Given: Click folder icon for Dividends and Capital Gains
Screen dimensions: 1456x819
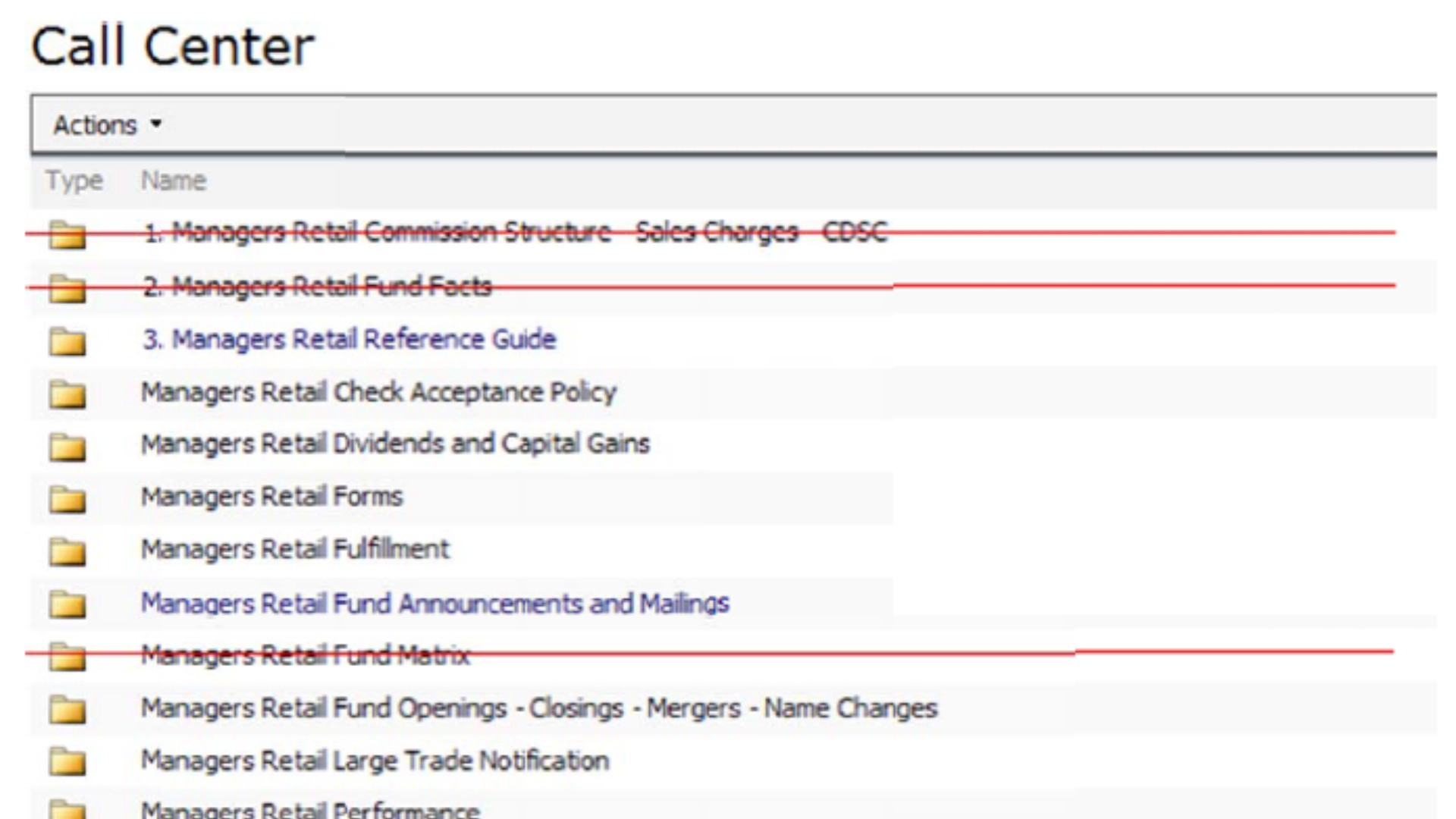Looking at the screenshot, I should [x=67, y=447].
